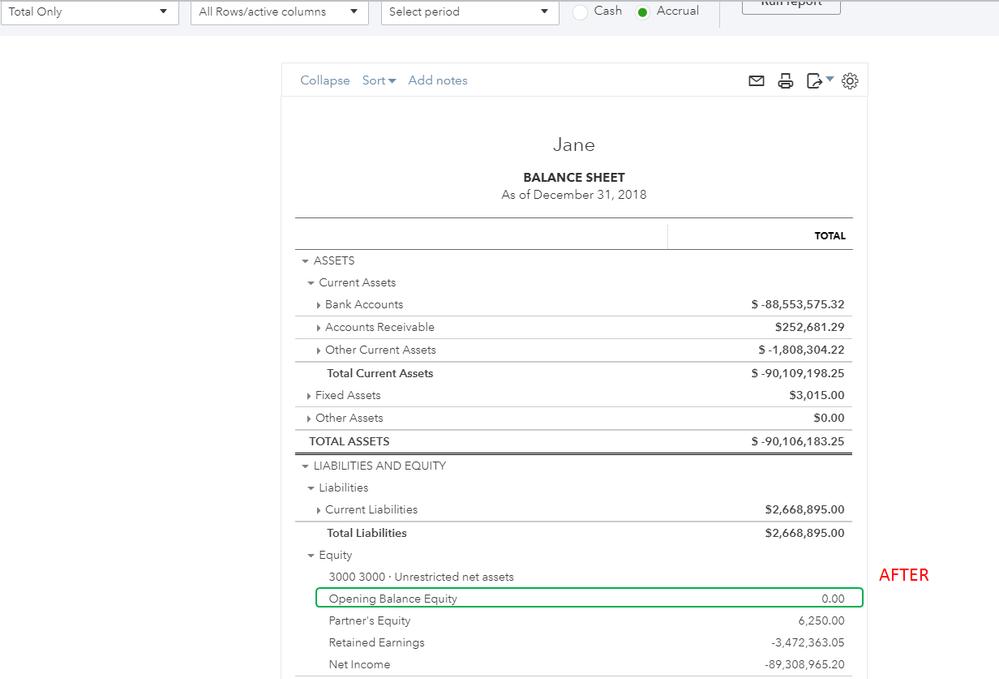The image size is (999, 679).
Task: Open the Total Only dropdown
Action: [x=90, y=12]
